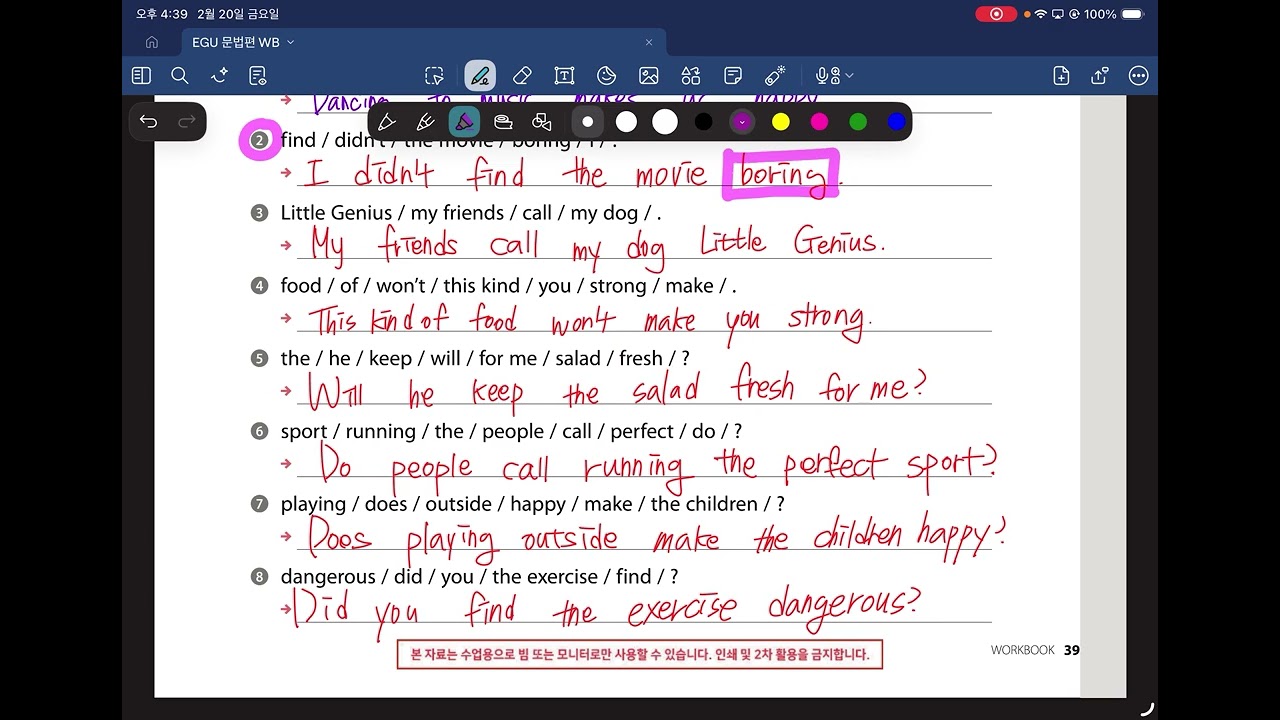Open the document notes icon next to sparkle

point(258,76)
